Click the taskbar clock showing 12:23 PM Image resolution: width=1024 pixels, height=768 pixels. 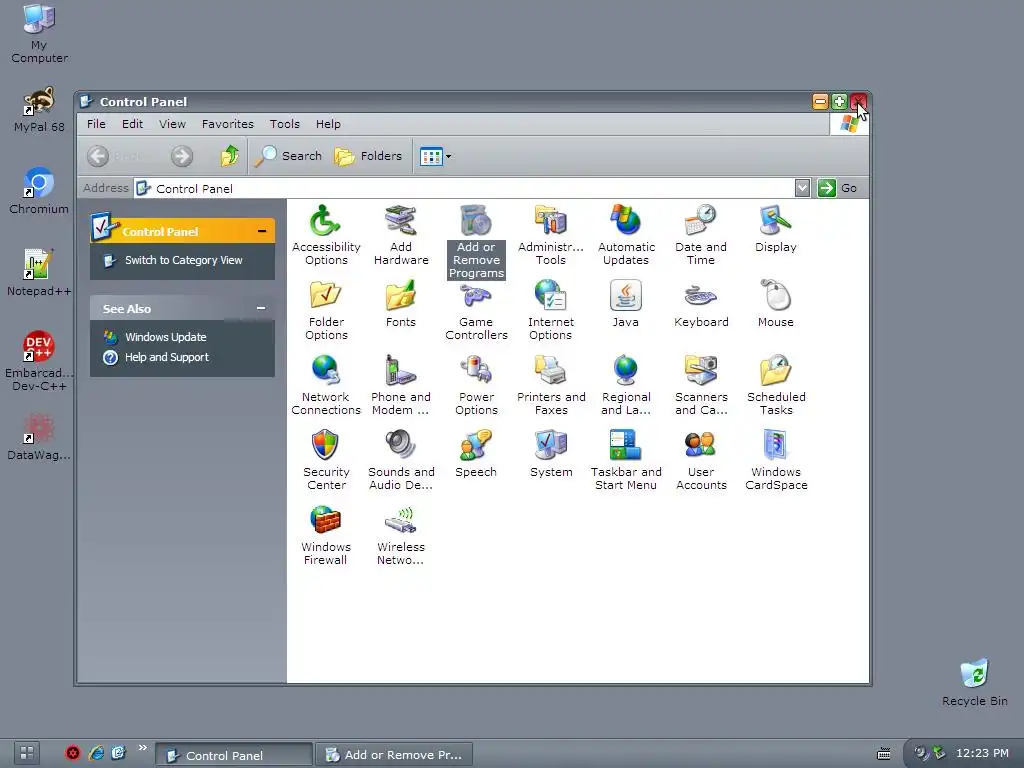(x=982, y=753)
